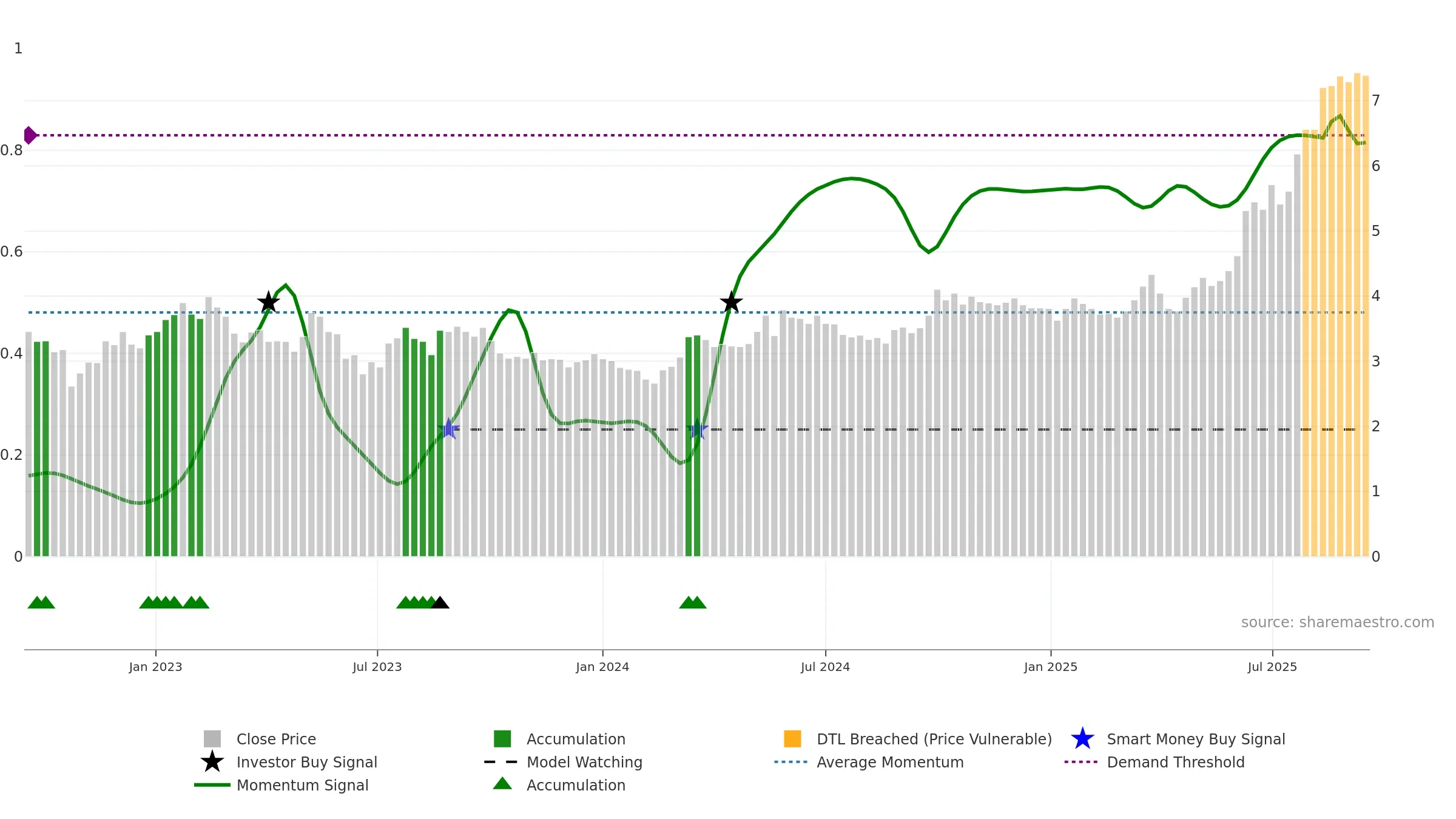This screenshot has height=819, width=1456.
Task: Click the tallest orange bar at the far right
Action: click(x=1357, y=315)
